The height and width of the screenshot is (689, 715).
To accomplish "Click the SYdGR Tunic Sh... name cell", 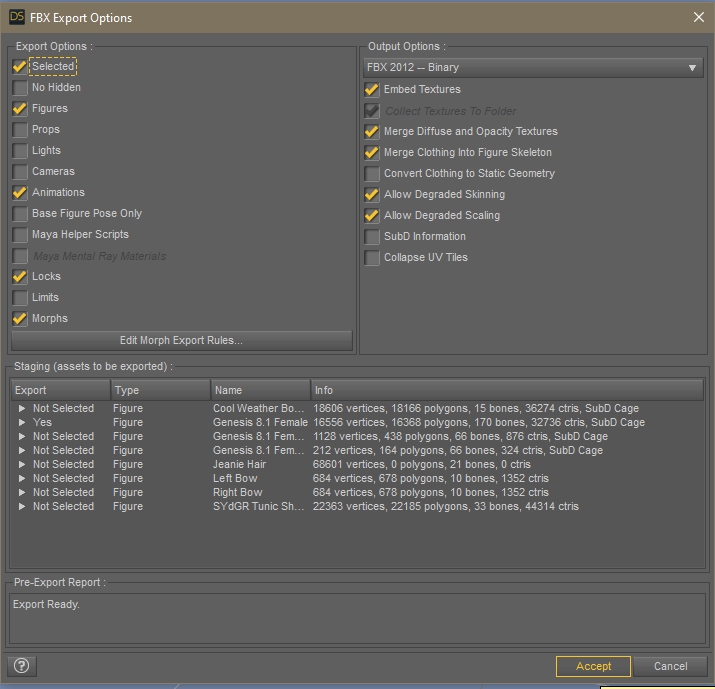I will [259, 506].
